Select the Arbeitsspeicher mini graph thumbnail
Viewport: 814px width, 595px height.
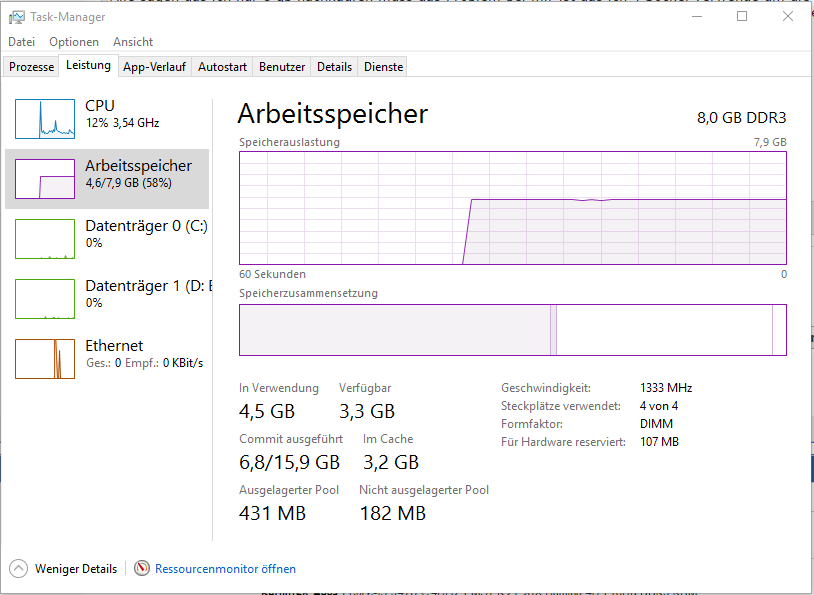pyautogui.click(x=45, y=179)
